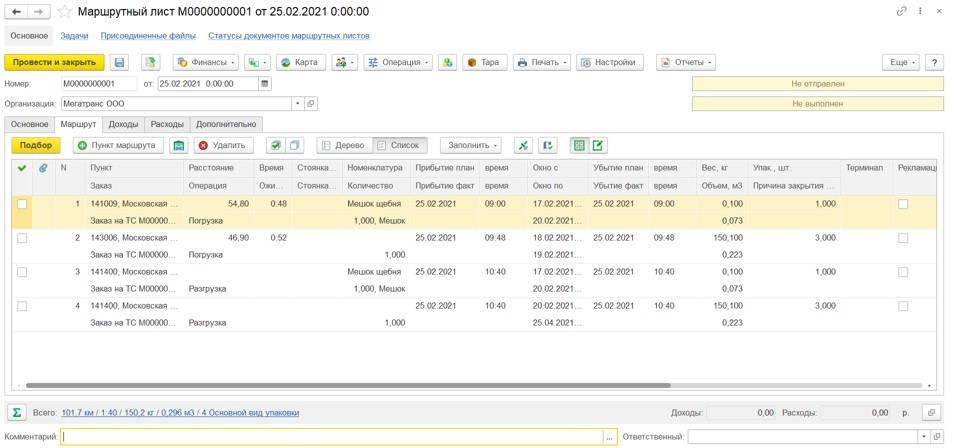Screen dimensions: 957x448
Task: Click the sigma totals icon
Action: click(x=17, y=412)
